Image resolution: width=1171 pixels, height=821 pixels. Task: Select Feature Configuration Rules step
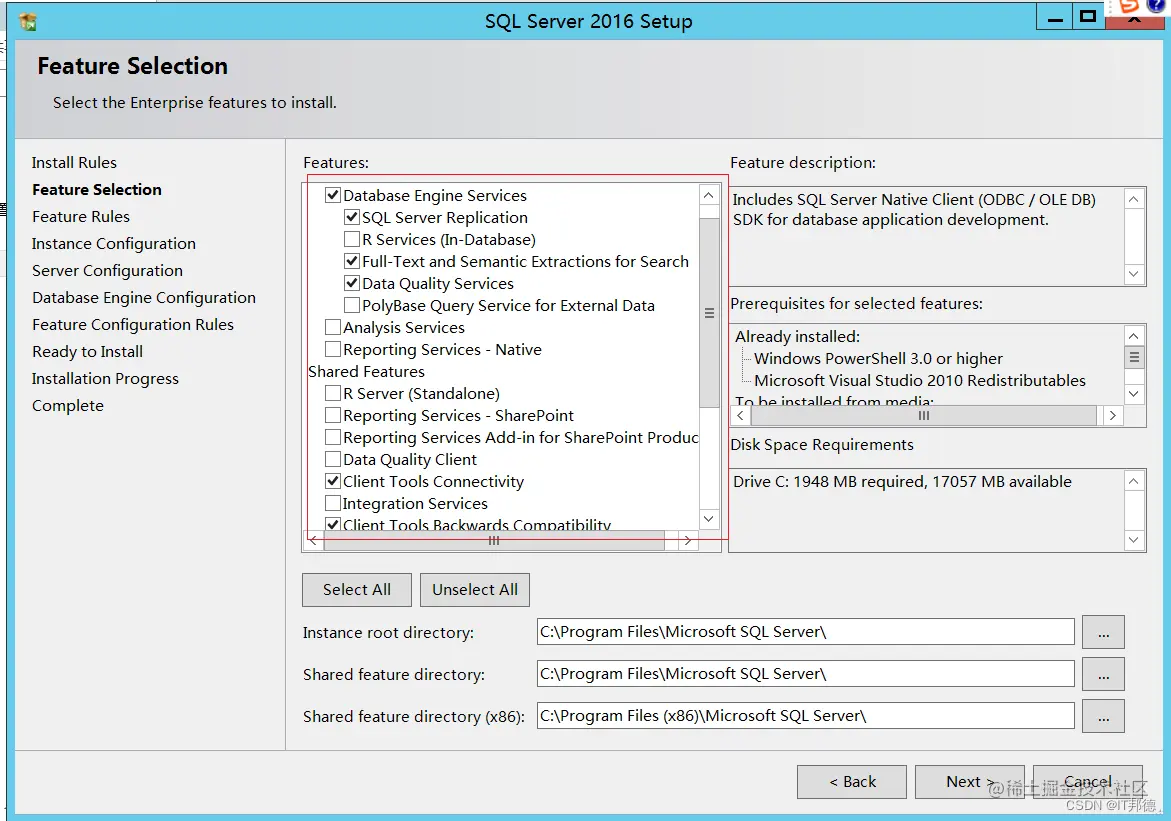pyautogui.click(x=133, y=324)
